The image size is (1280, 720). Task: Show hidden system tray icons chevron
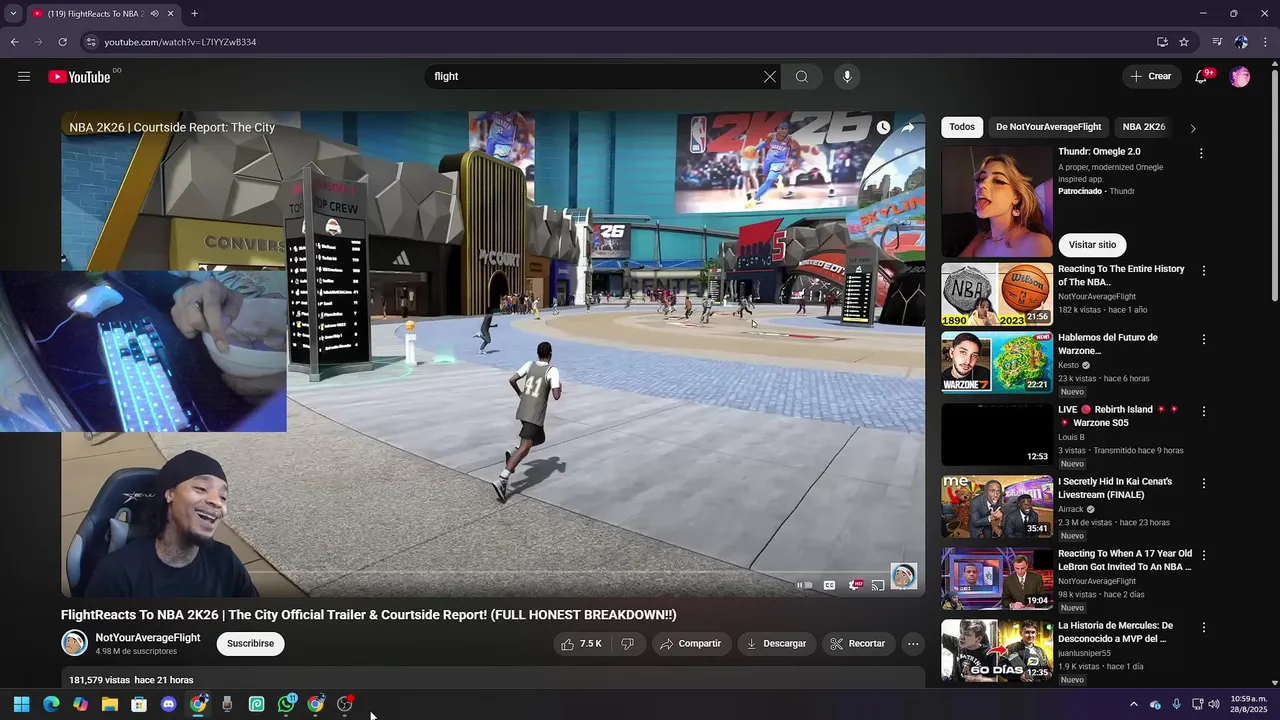pyautogui.click(x=1133, y=704)
